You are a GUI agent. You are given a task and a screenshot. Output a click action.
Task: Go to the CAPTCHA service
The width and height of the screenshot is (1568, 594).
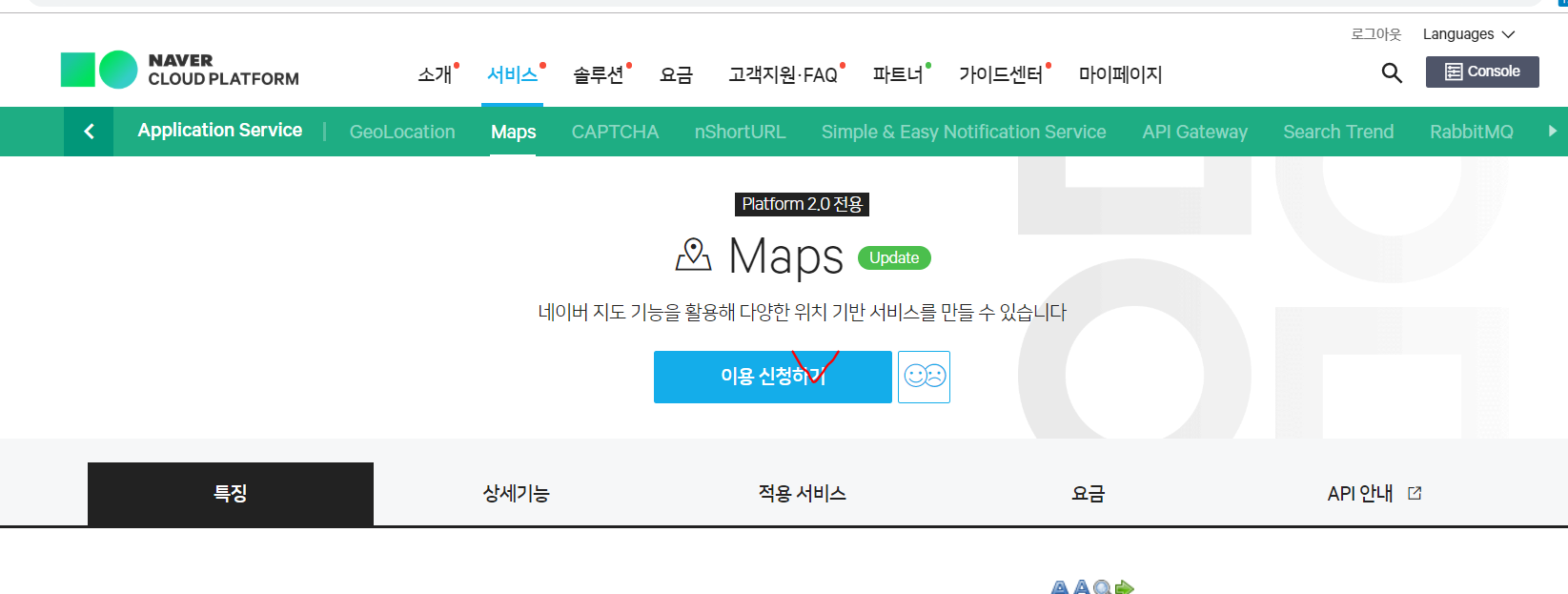coord(615,132)
